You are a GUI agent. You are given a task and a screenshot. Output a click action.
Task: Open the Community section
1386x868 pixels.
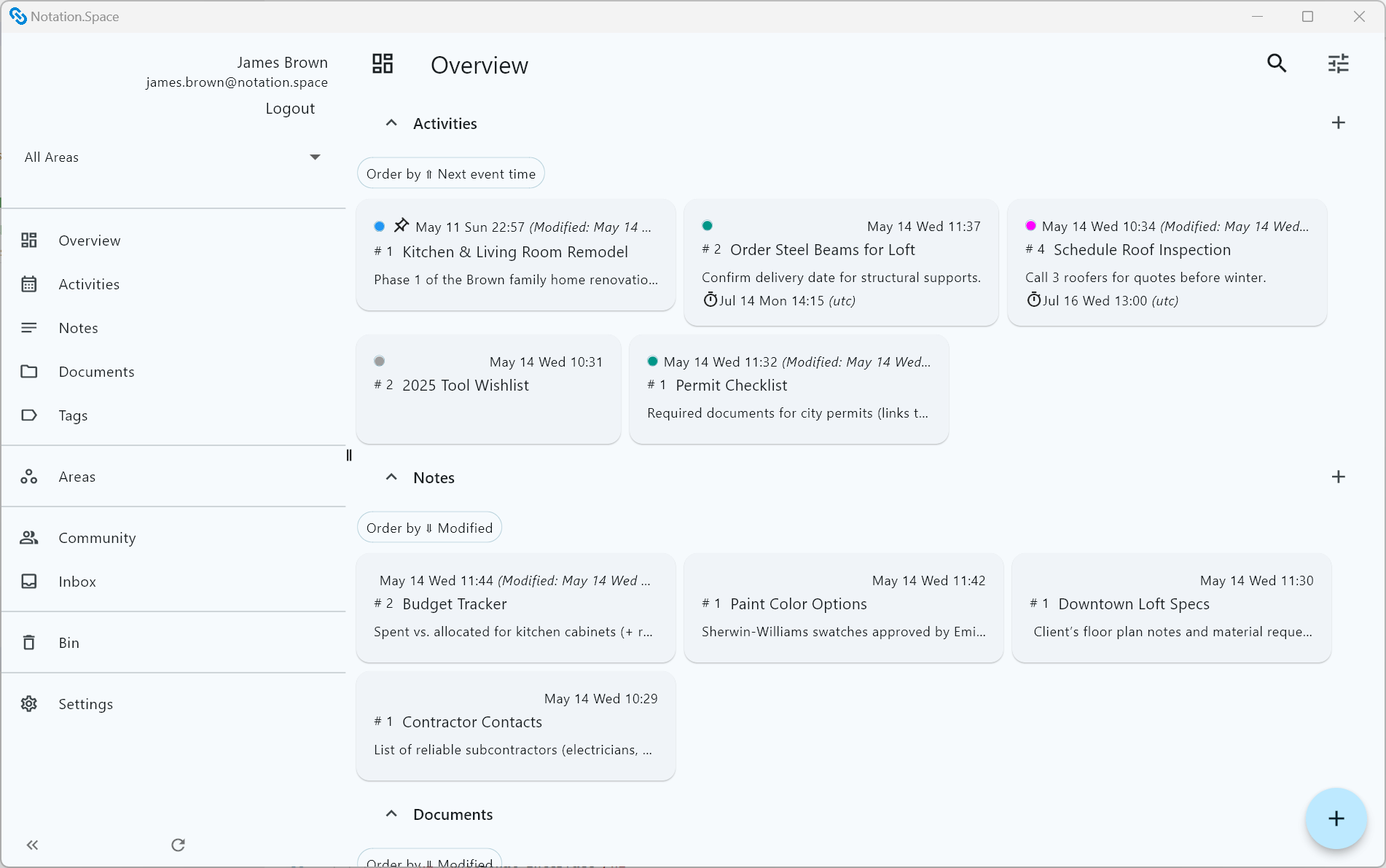click(97, 538)
